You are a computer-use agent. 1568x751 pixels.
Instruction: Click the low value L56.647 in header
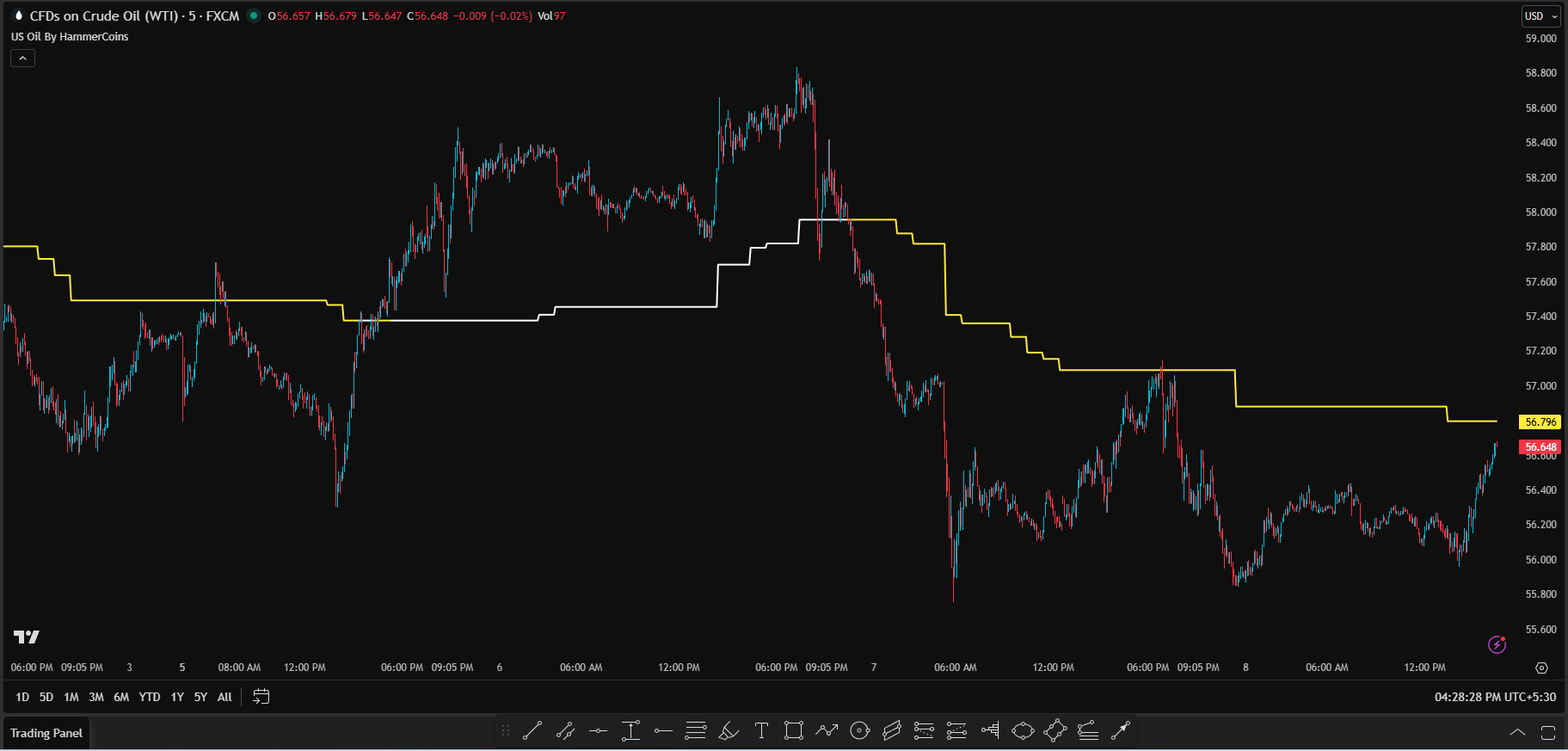point(382,15)
